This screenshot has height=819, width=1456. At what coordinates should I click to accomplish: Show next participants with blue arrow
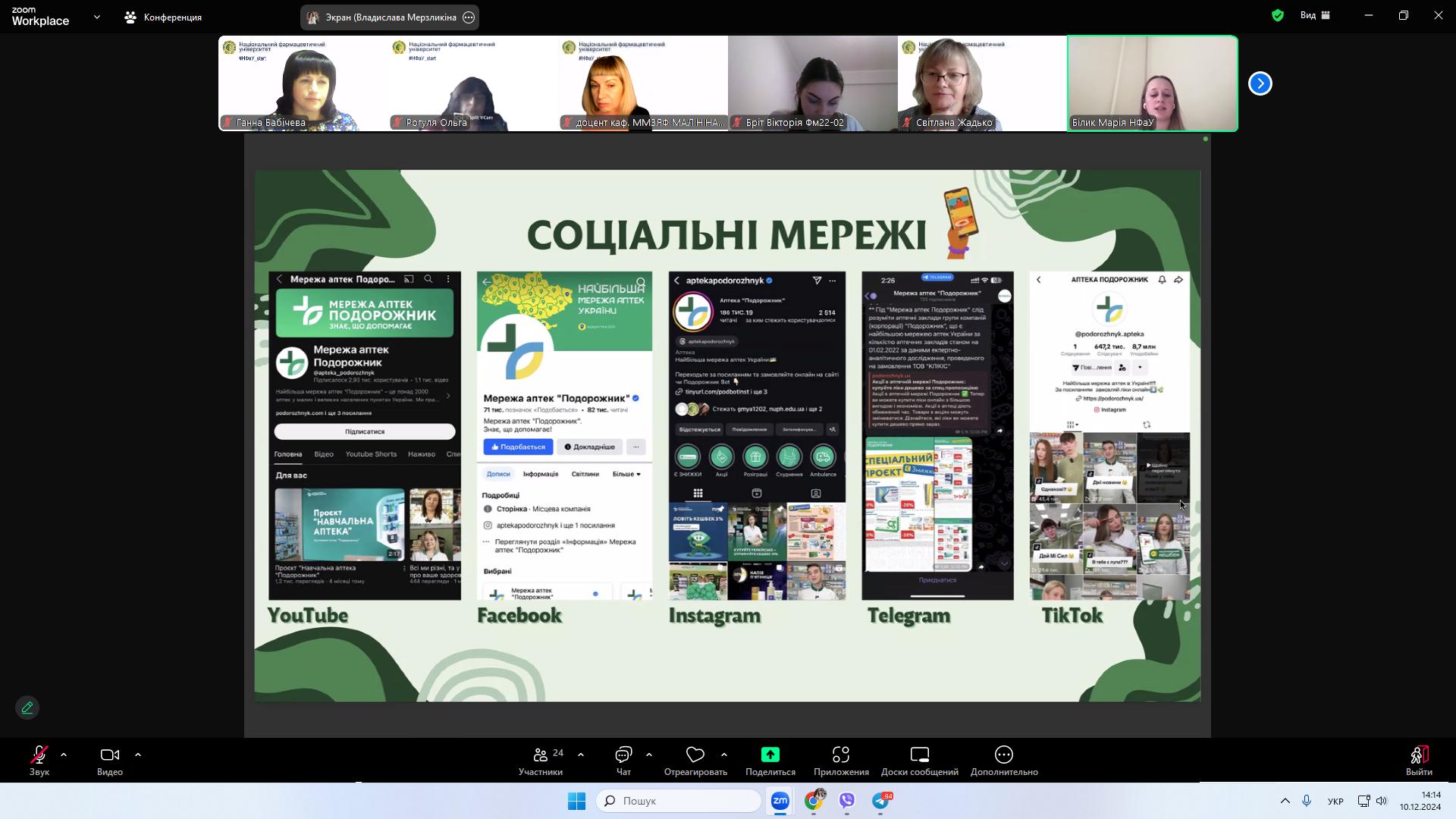click(1260, 83)
